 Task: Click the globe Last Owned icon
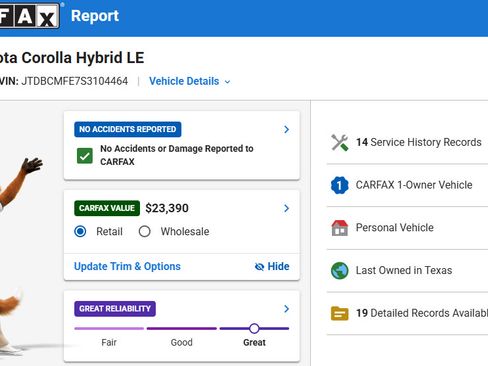click(340, 271)
